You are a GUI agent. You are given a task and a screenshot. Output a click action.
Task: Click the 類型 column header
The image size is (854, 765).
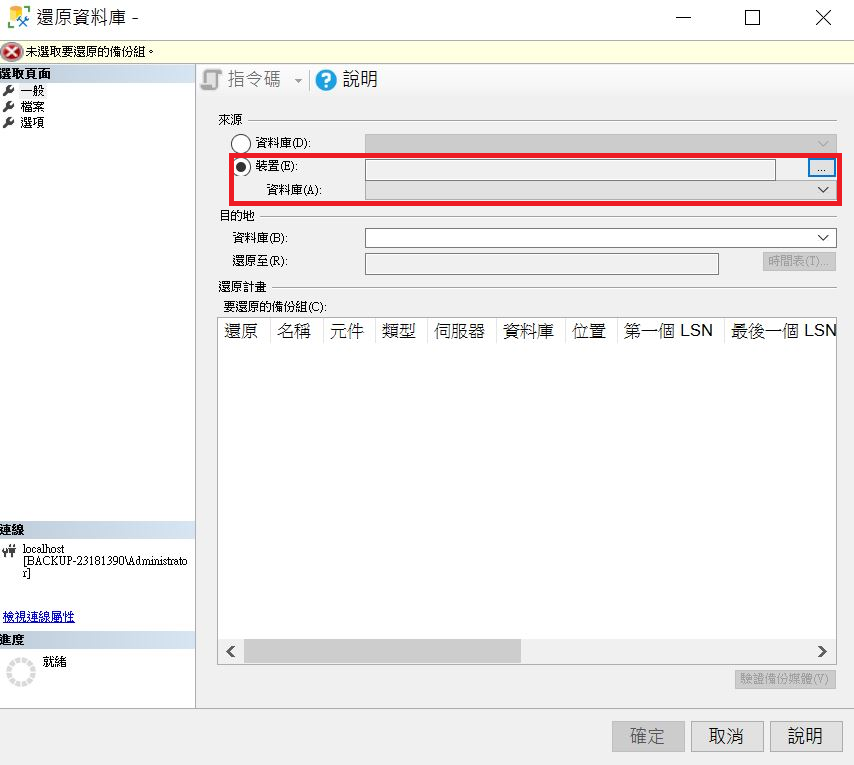(399, 331)
